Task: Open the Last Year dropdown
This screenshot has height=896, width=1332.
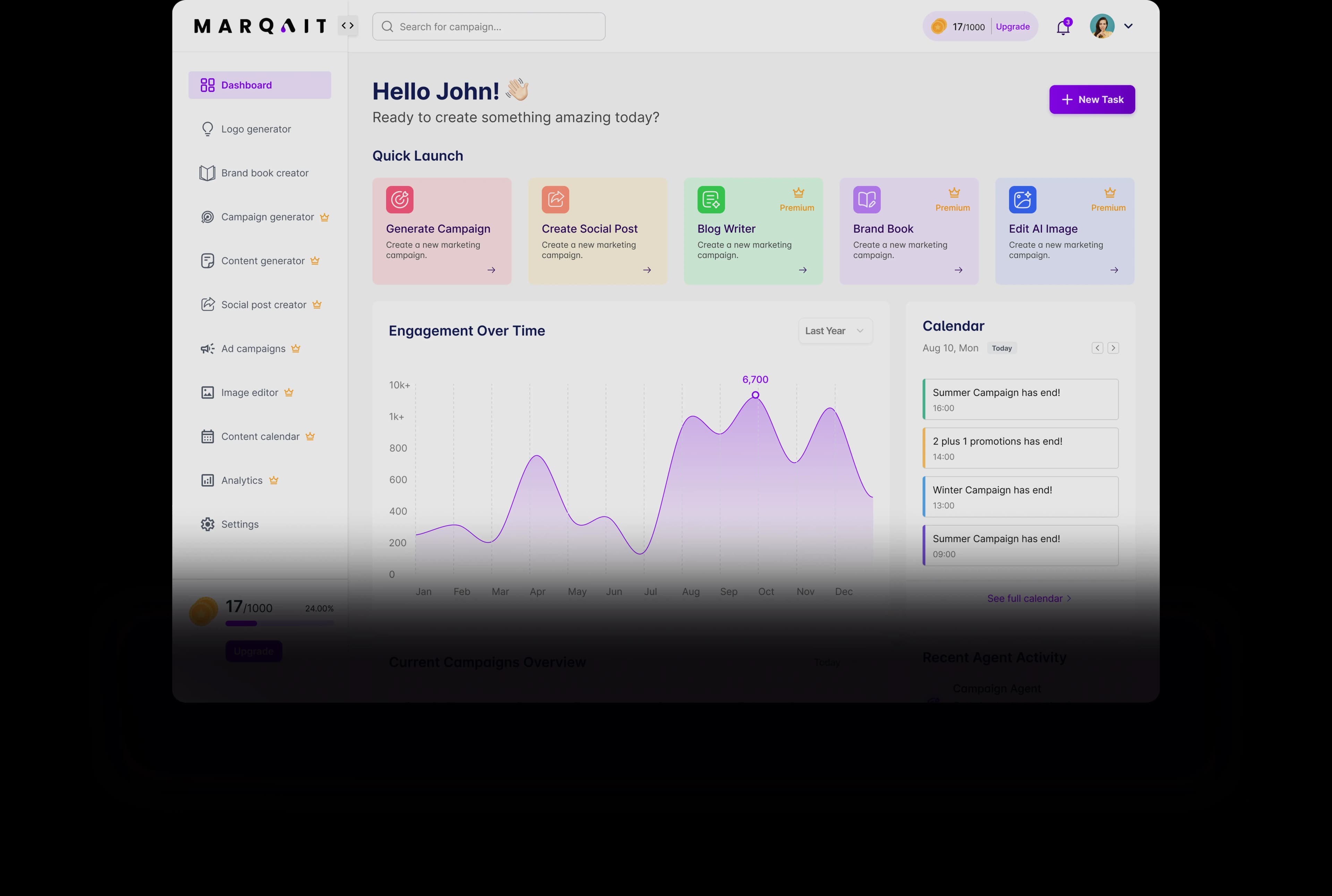Action: 835,330
